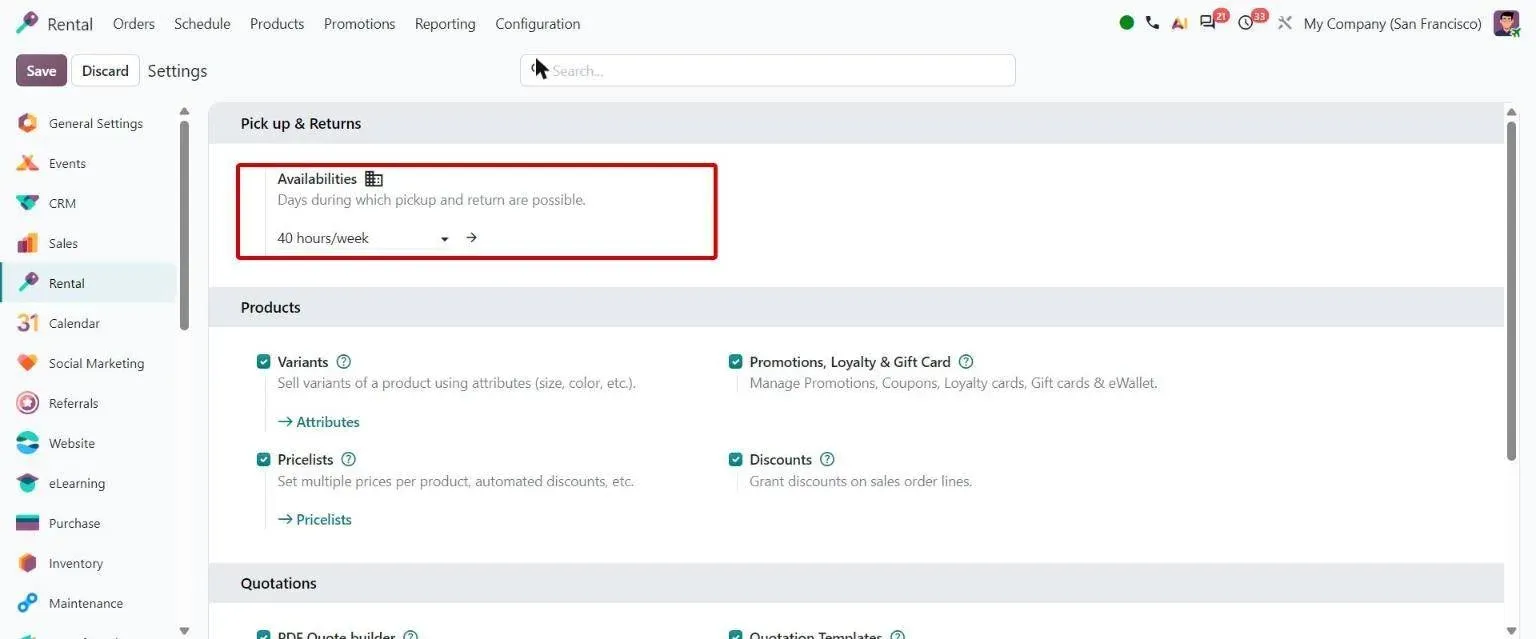The width and height of the screenshot is (1536, 639).
Task: Disable Promotions, Loyalty & Gift Card checkbox
Action: [x=736, y=362]
